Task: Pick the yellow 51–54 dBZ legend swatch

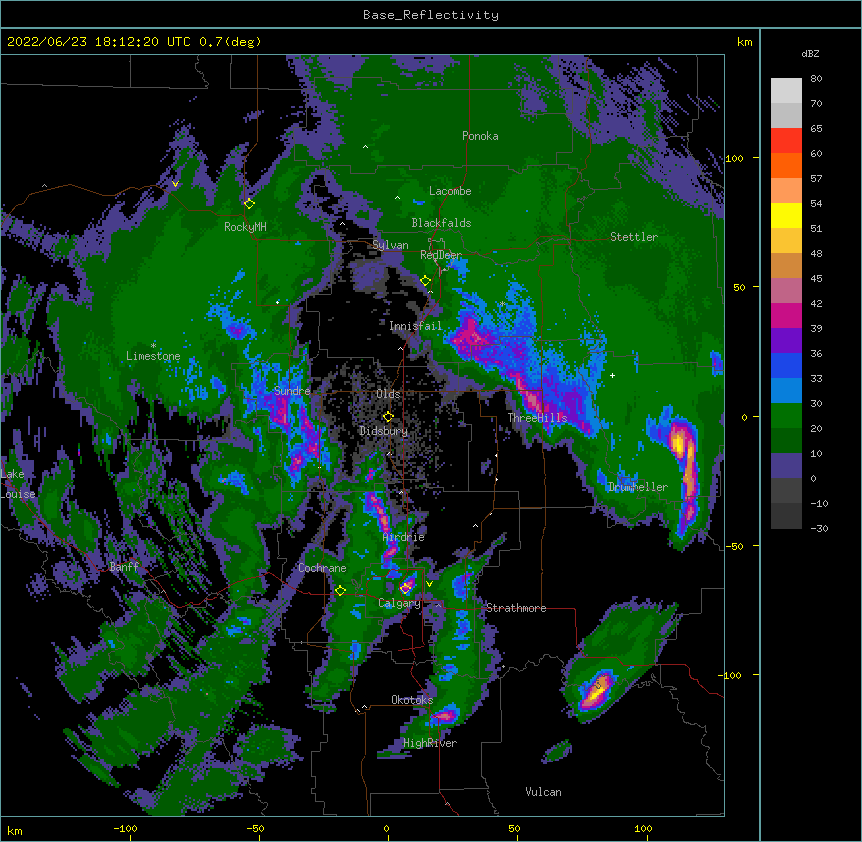Action: point(786,216)
